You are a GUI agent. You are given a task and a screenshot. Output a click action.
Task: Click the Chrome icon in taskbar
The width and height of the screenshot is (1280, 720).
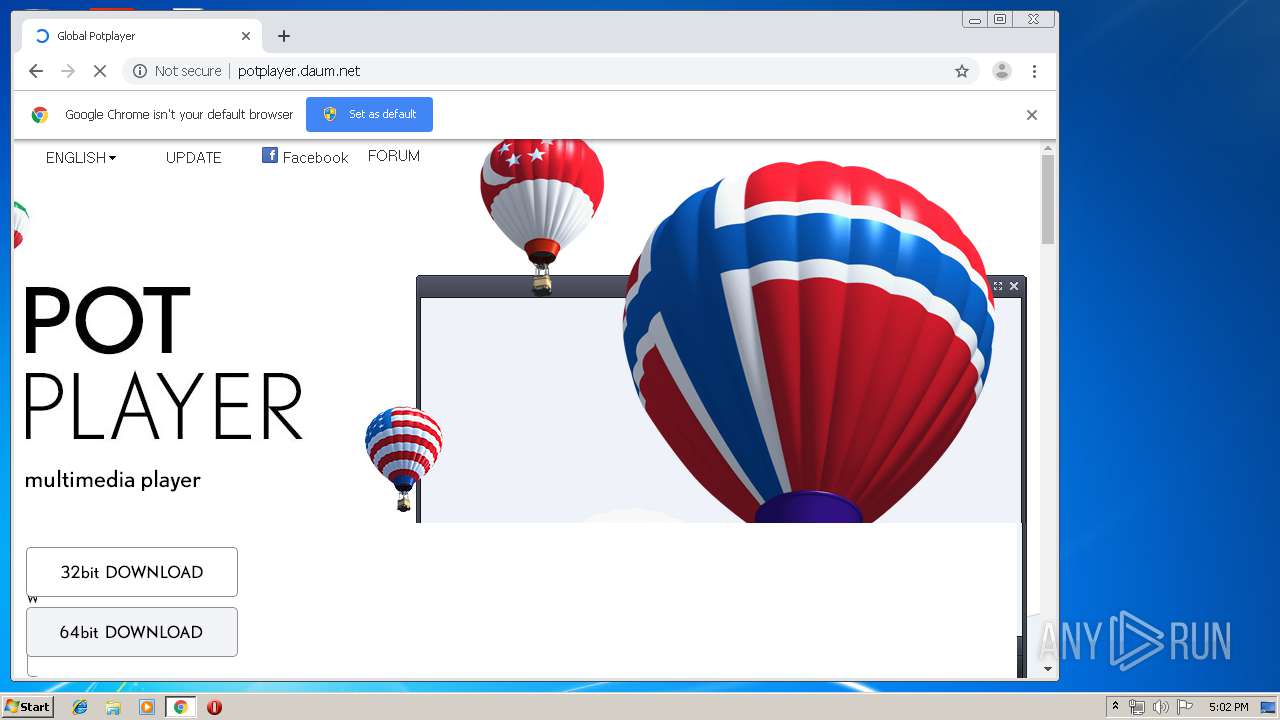(180, 707)
